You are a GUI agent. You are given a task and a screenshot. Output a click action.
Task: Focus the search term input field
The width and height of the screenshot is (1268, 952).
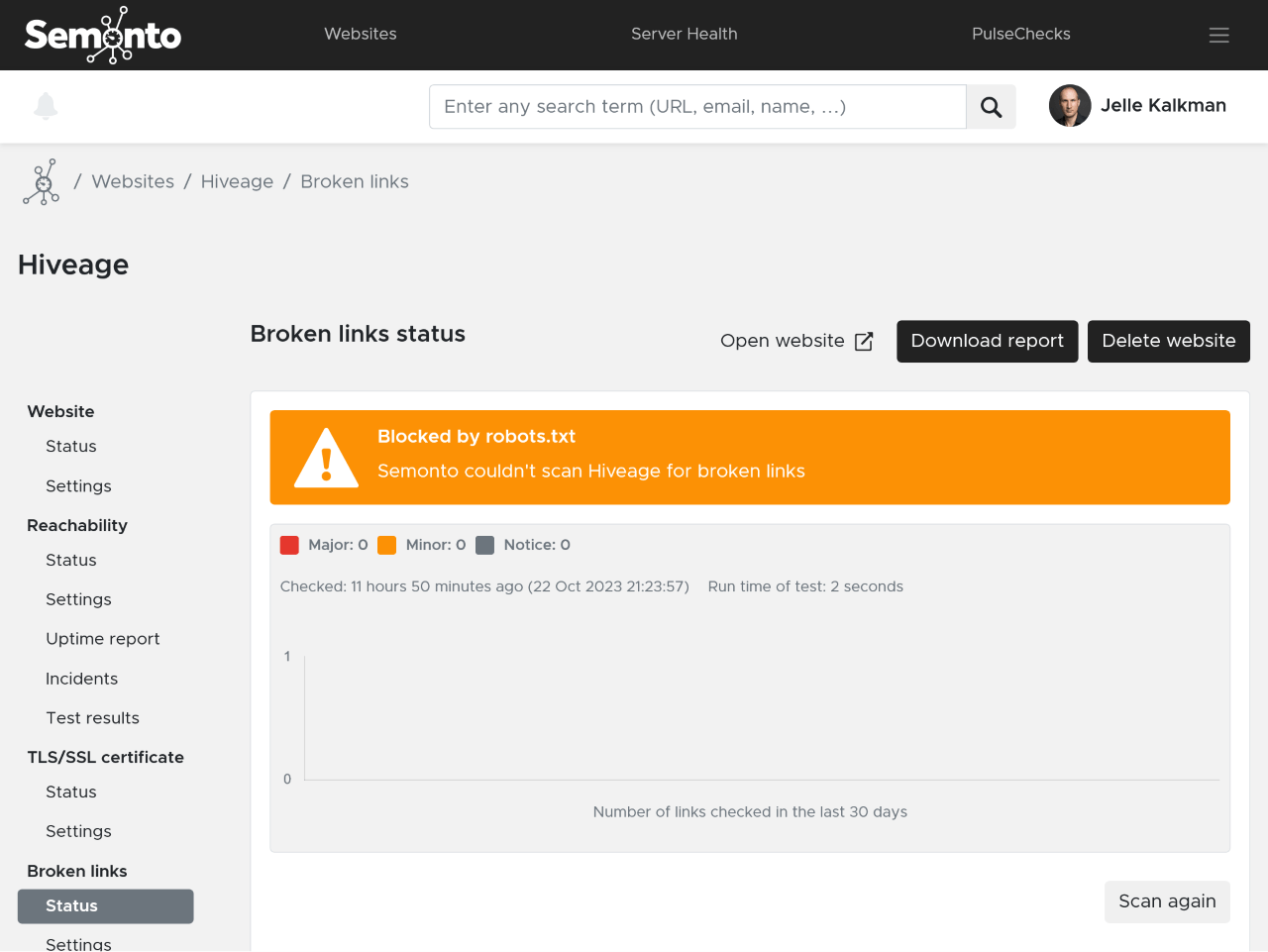pyautogui.click(x=697, y=107)
